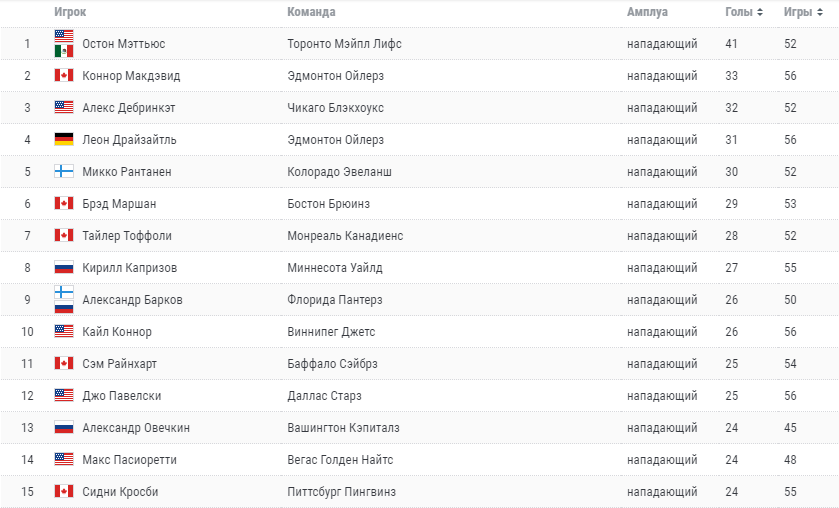Open player Александр Барков
The image size is (839, 508).
coord(132,300)
